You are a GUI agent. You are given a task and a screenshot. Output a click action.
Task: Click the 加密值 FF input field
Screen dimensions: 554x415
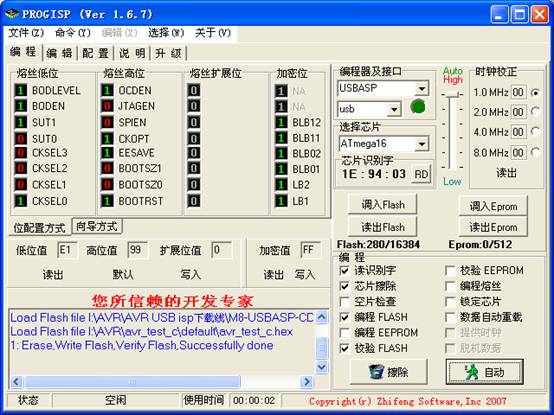[x=310, y=250]
